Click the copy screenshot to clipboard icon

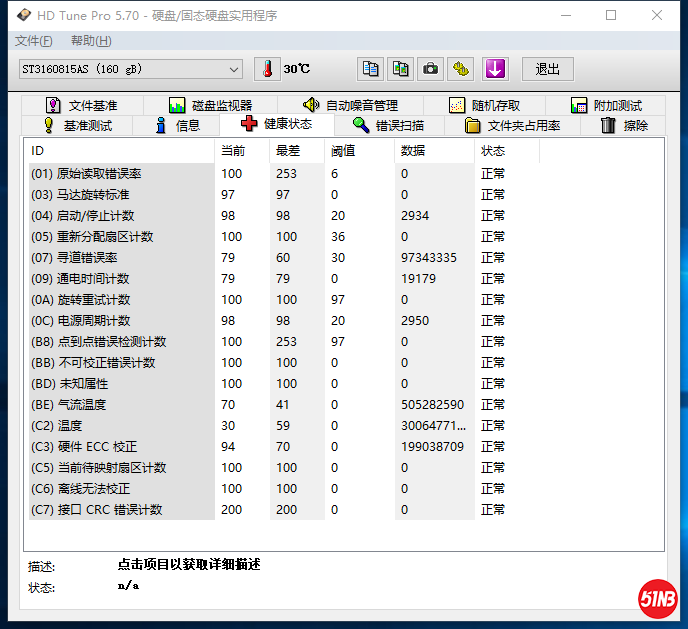pyautogui.click(x=401, y=69)
